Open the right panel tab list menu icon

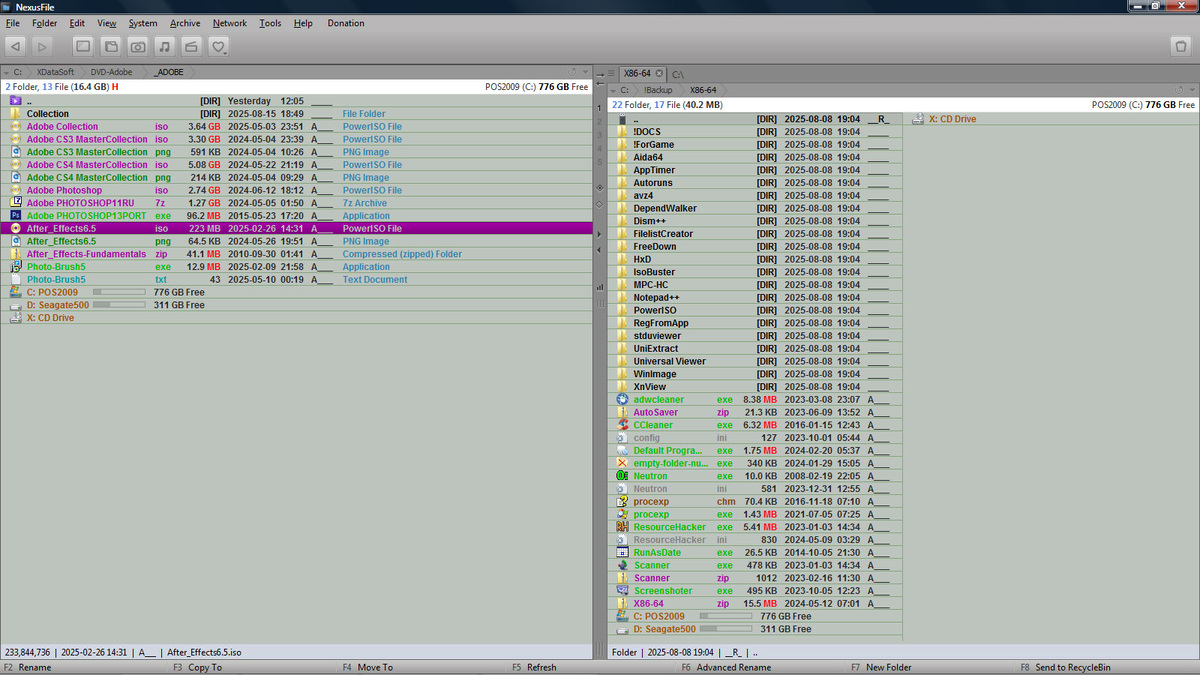[x=609, y=74]
